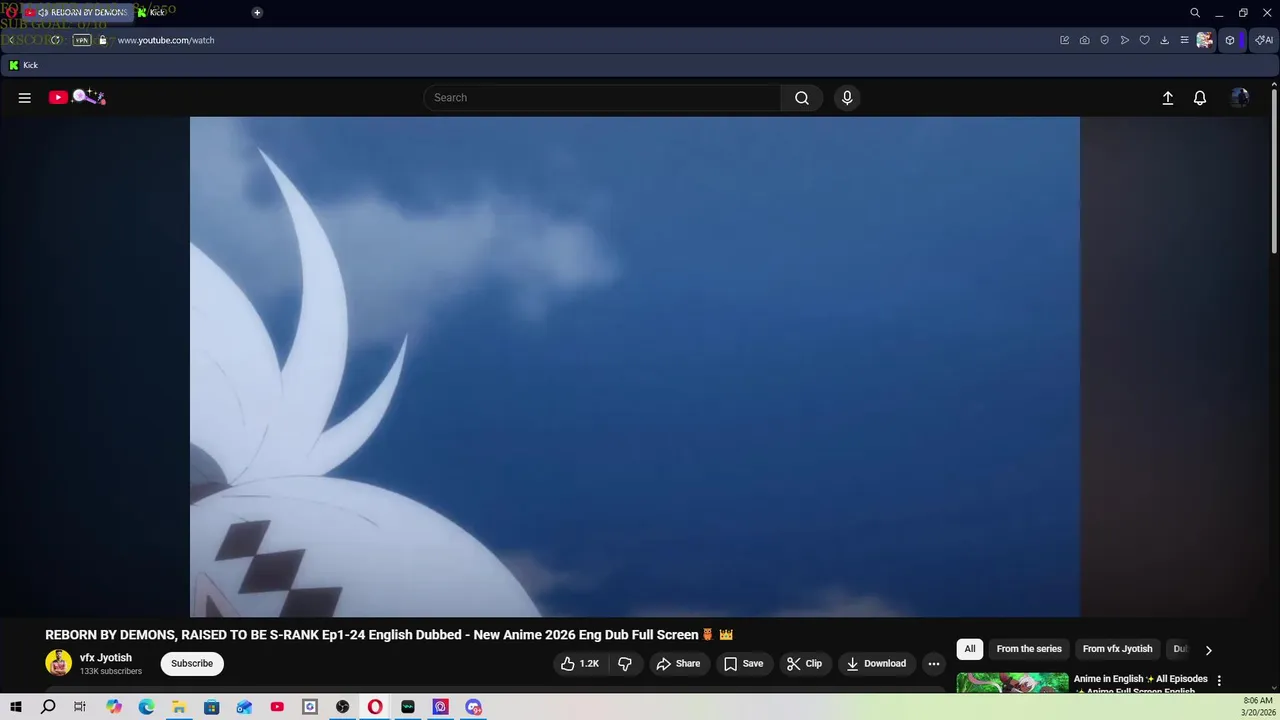The height and width of the screenshot is (720, 1280).
Task: Open the Opera extensions cube icon
Action: 1230,40
